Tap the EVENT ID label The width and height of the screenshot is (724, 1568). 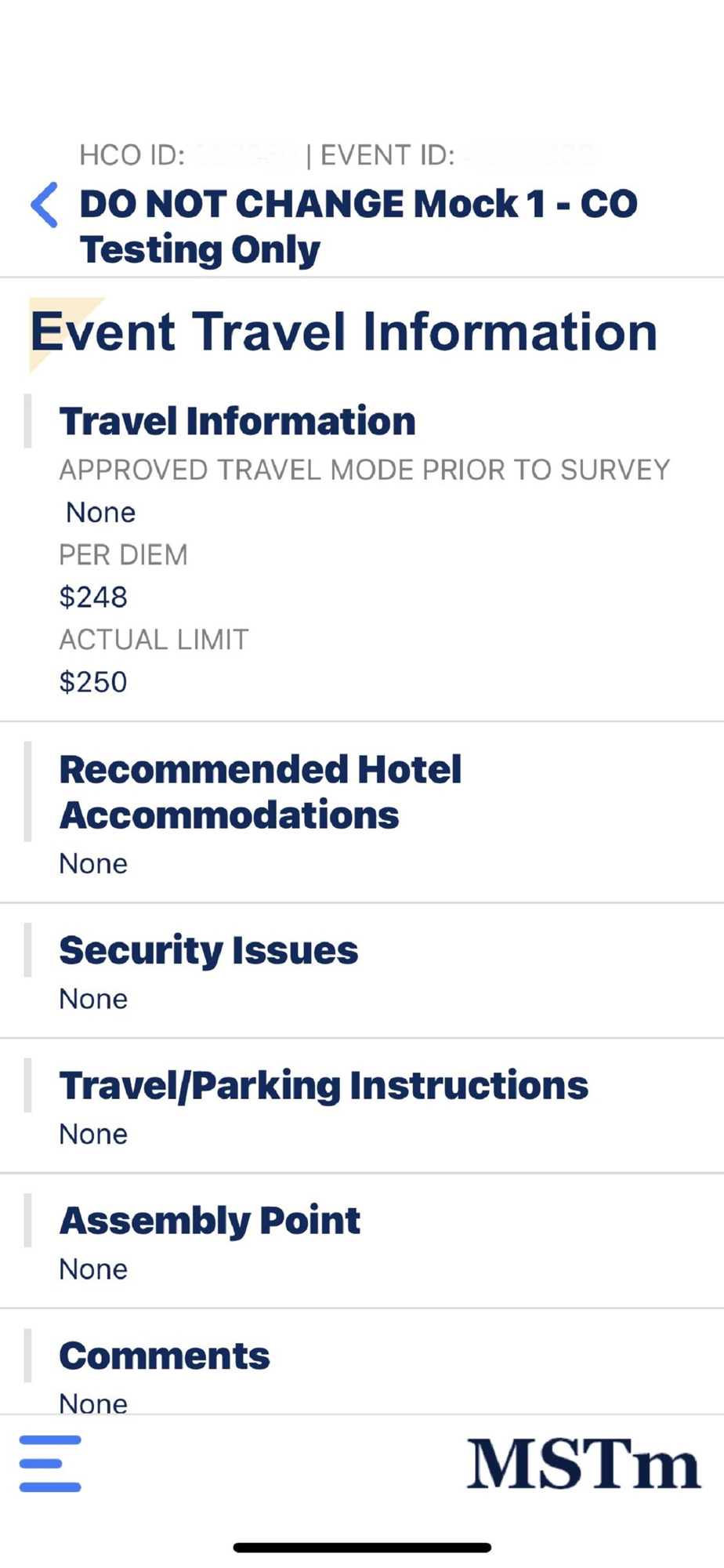pyautogui.click(x=387, y=155)
